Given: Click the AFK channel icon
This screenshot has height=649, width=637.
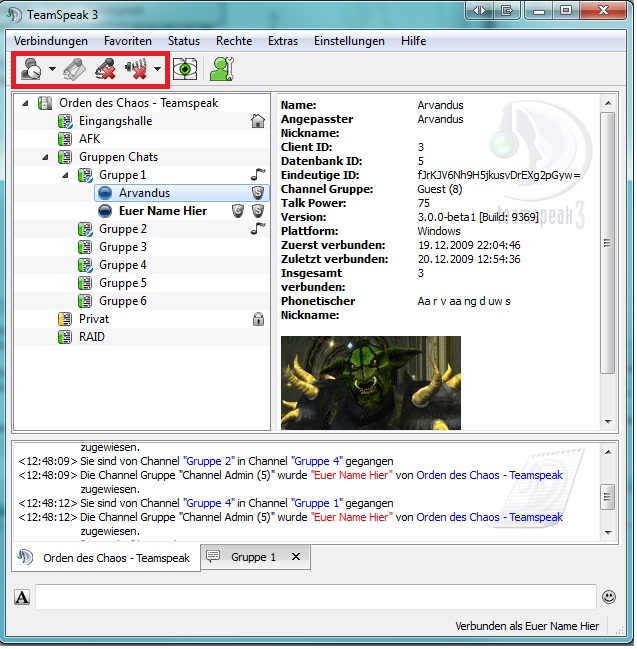Looking at the screenshot, I should pos(65,139).
